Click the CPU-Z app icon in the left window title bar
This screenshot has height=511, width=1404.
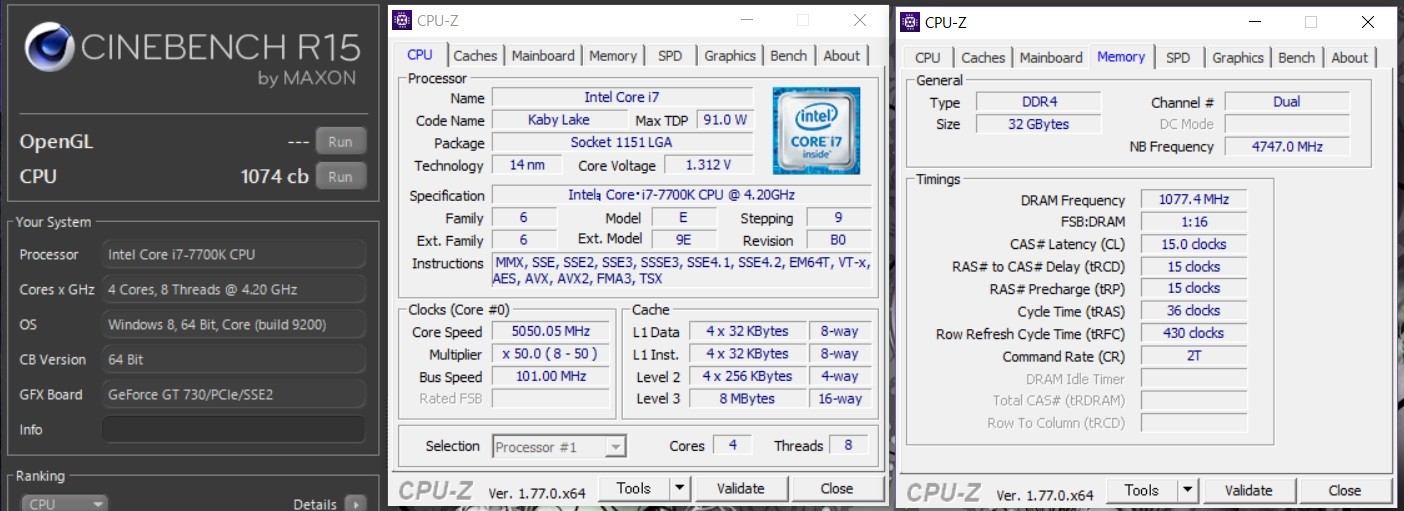[x=401, y=19]
